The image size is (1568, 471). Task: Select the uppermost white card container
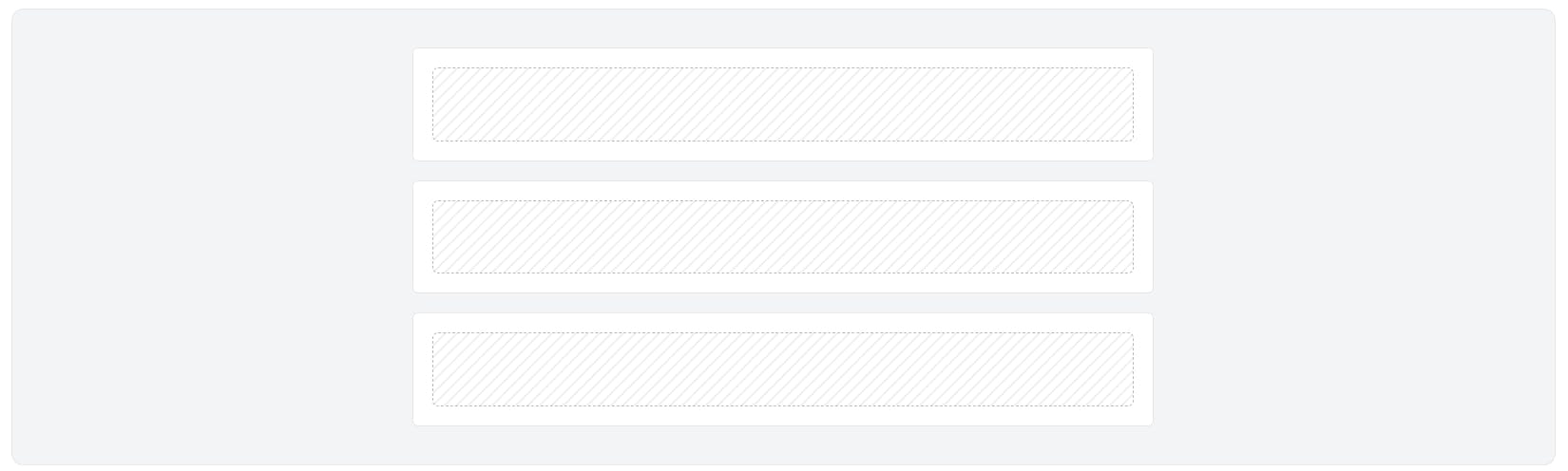click(x=782, y=104)
